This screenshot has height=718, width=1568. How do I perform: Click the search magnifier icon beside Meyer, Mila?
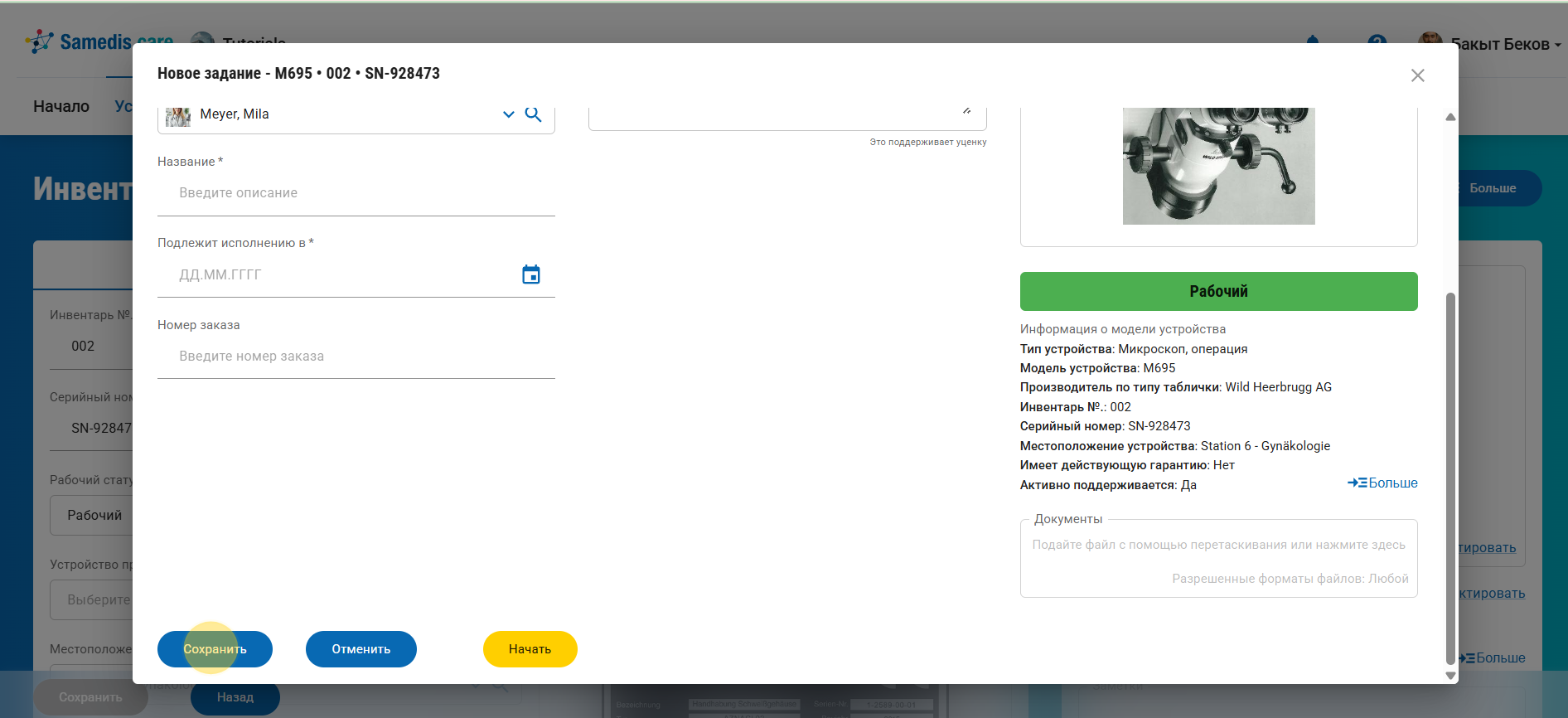534,114
